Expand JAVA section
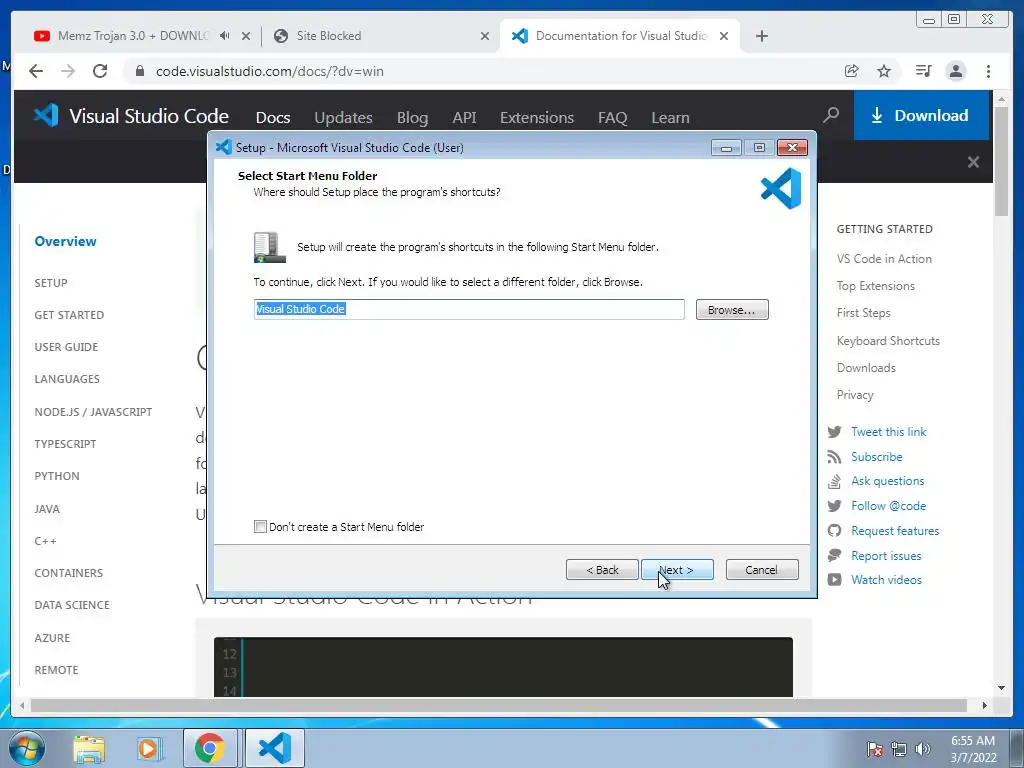This screenshot has height=768, width=1024. point(47,509)
